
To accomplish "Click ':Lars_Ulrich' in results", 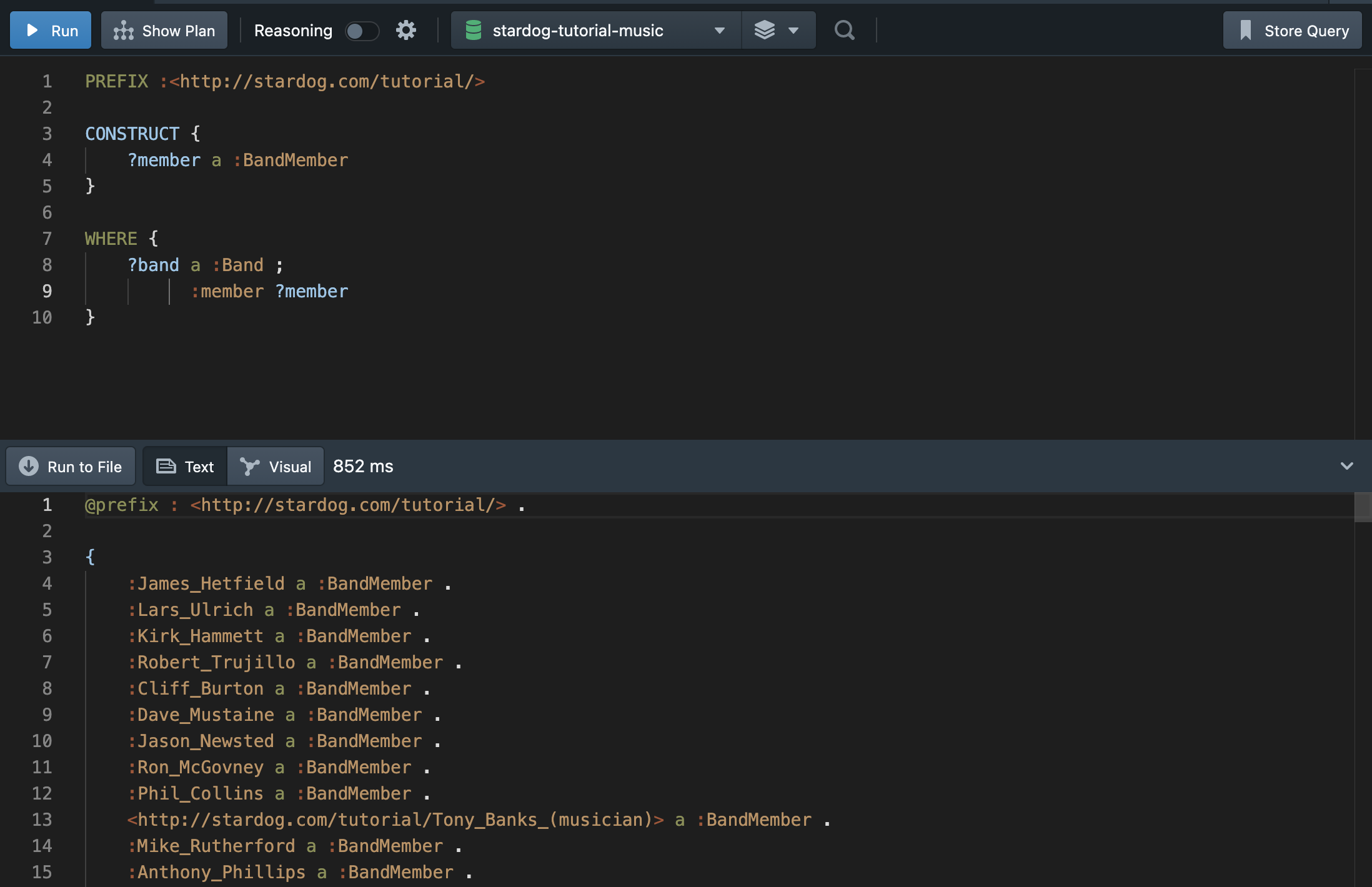I will pyautogui.click(x=191, y=609).
